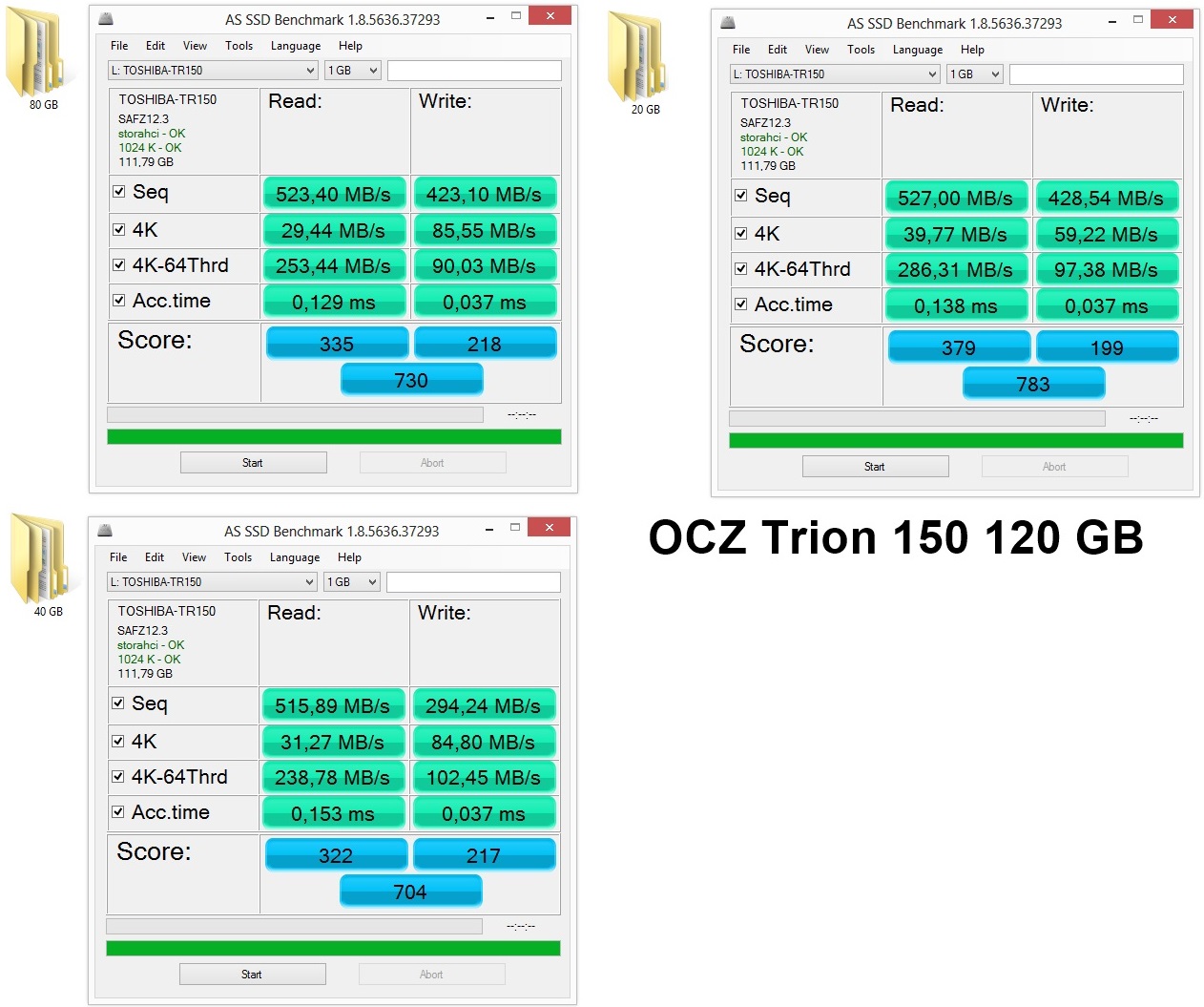Screen dimensions: 1204x1007
Task: Disable the 4K-64Thrd test in the top-left window
Action: (x=119, y=265)
